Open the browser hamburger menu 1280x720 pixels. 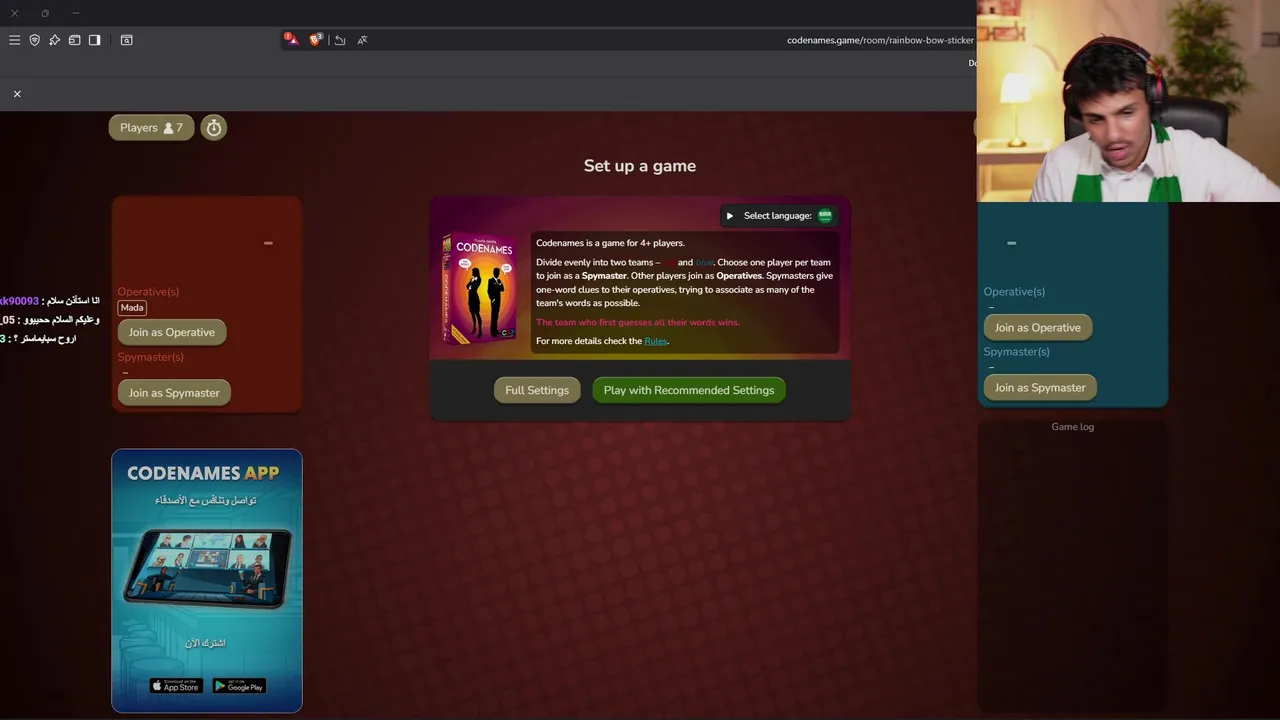(x=14, y=40)
